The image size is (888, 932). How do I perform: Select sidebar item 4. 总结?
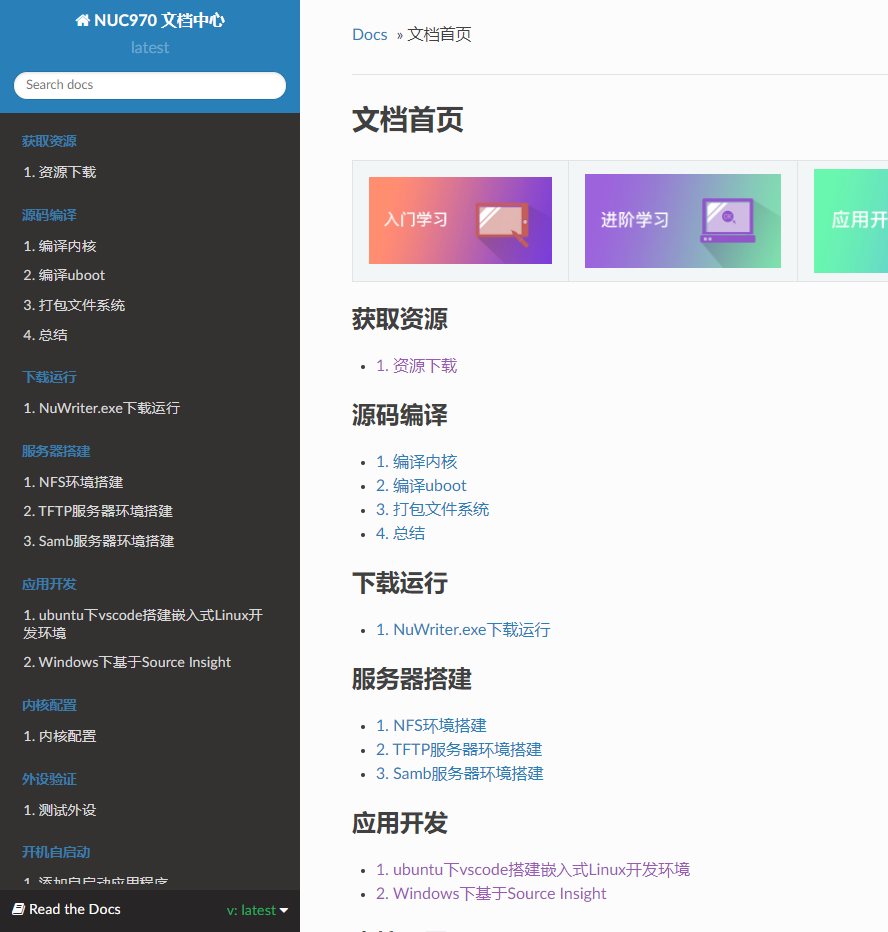point(45,335)
